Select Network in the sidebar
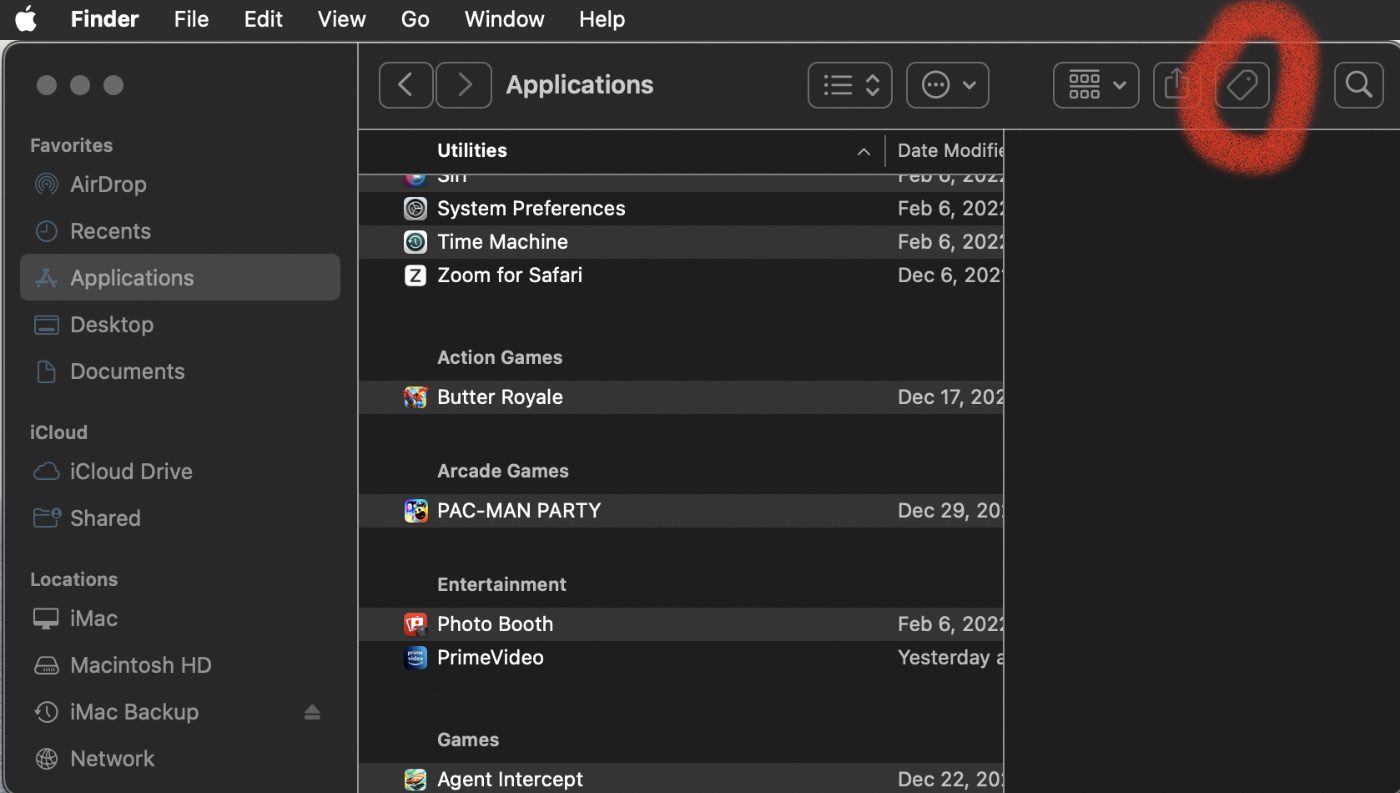This screenshot has height=793, width=1400. (180, 759)
